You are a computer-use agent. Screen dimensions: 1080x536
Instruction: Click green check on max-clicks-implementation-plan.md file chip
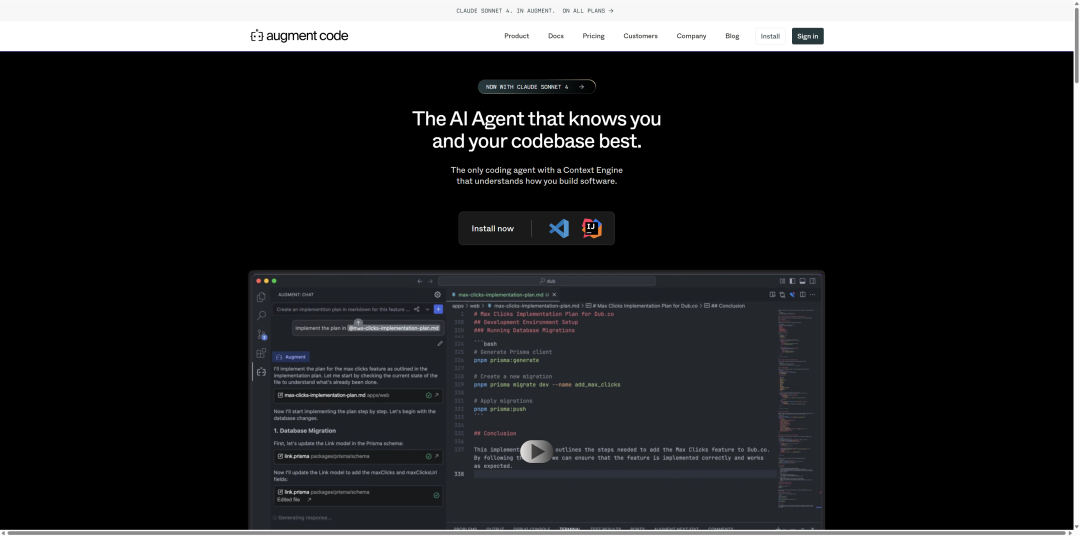point(428,395)
